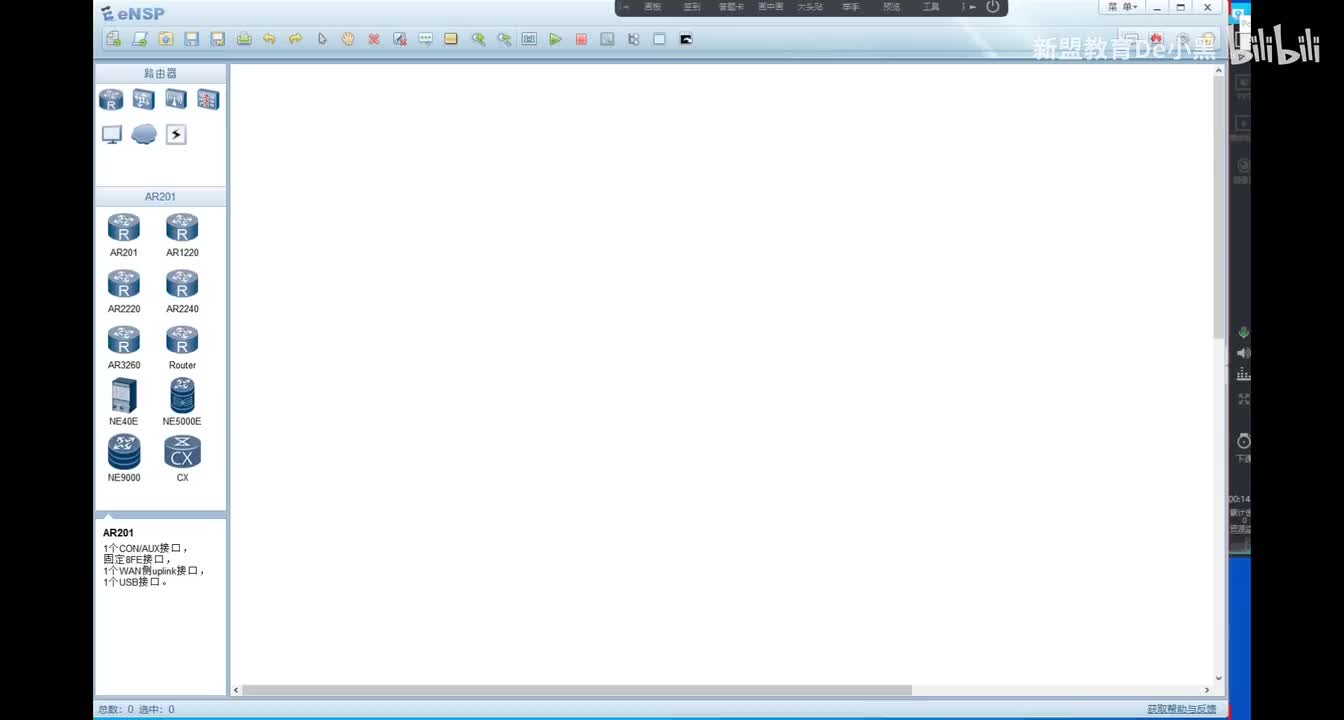Open an existing topology file

pos(166,39)
